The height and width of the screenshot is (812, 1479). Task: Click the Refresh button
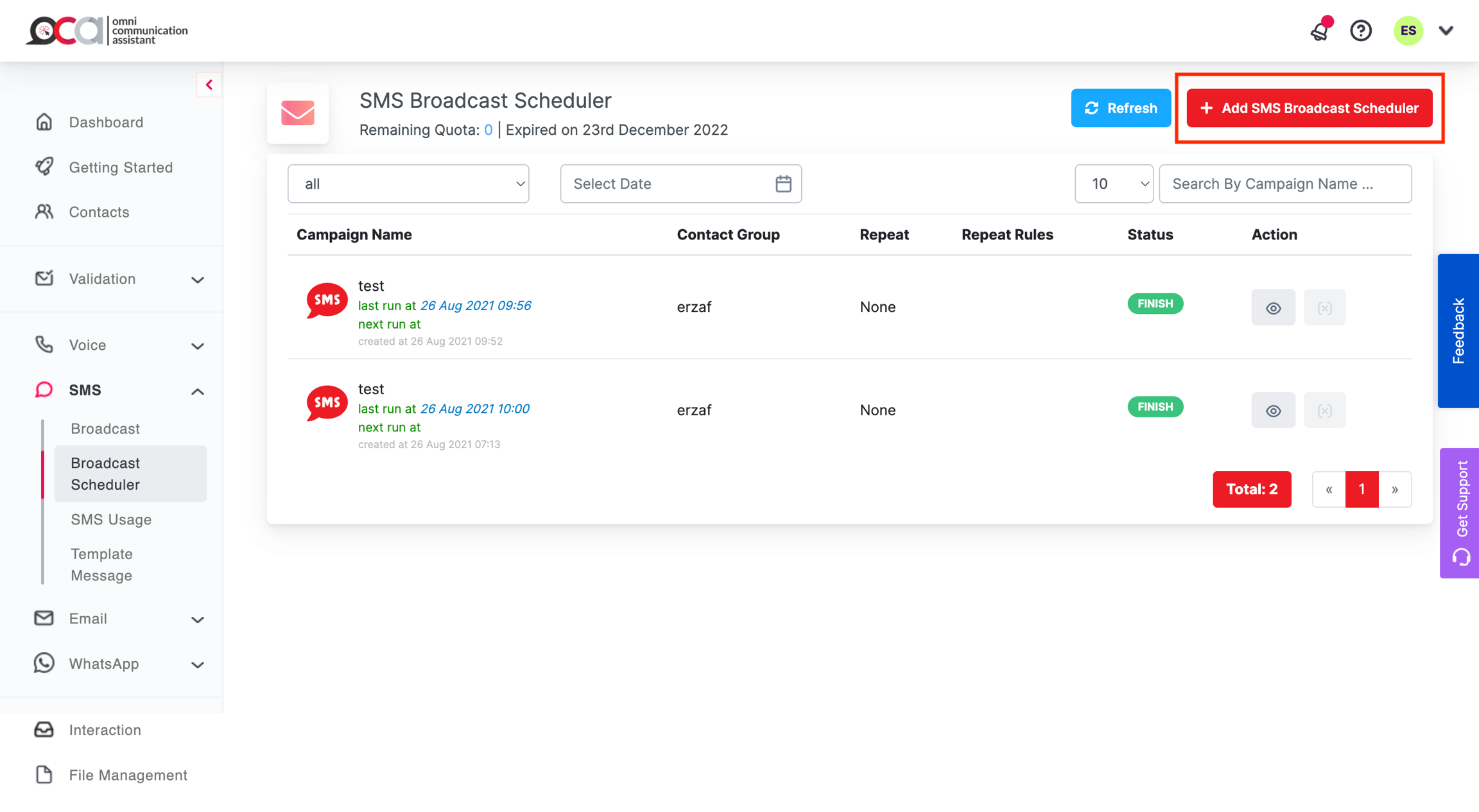click(1120, 108)
